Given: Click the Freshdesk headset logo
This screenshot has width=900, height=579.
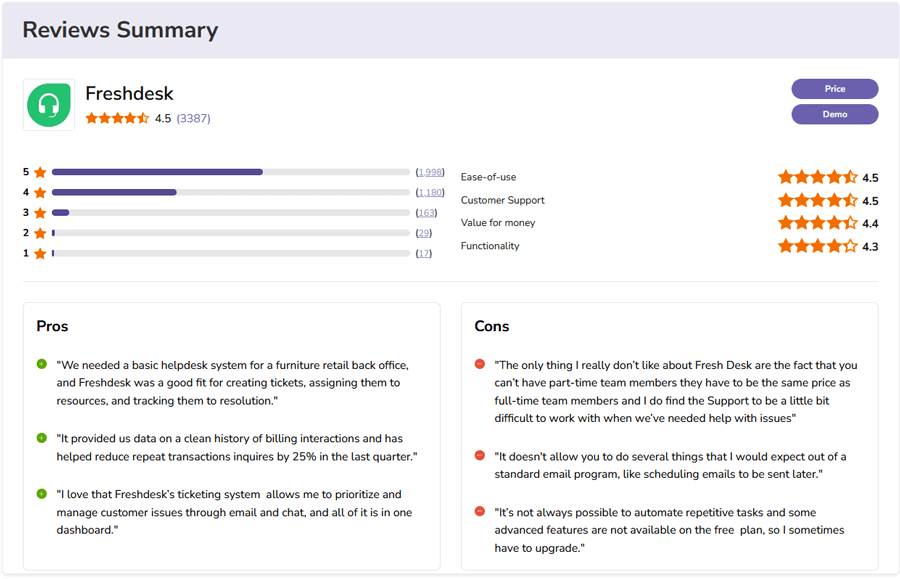Looking at the screenshot, I should pyautogui.click(x=49, y=105).
